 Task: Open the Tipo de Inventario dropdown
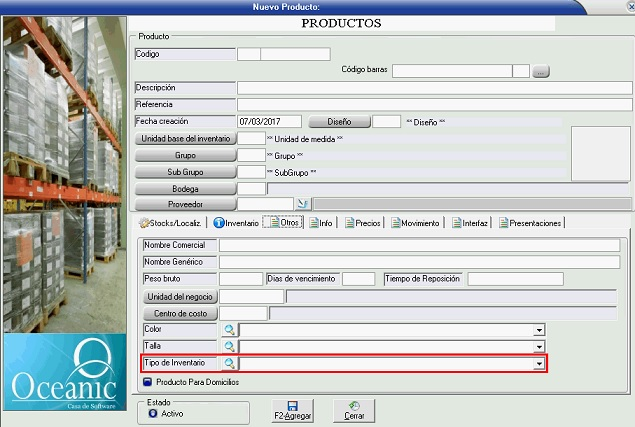(539, 364)
